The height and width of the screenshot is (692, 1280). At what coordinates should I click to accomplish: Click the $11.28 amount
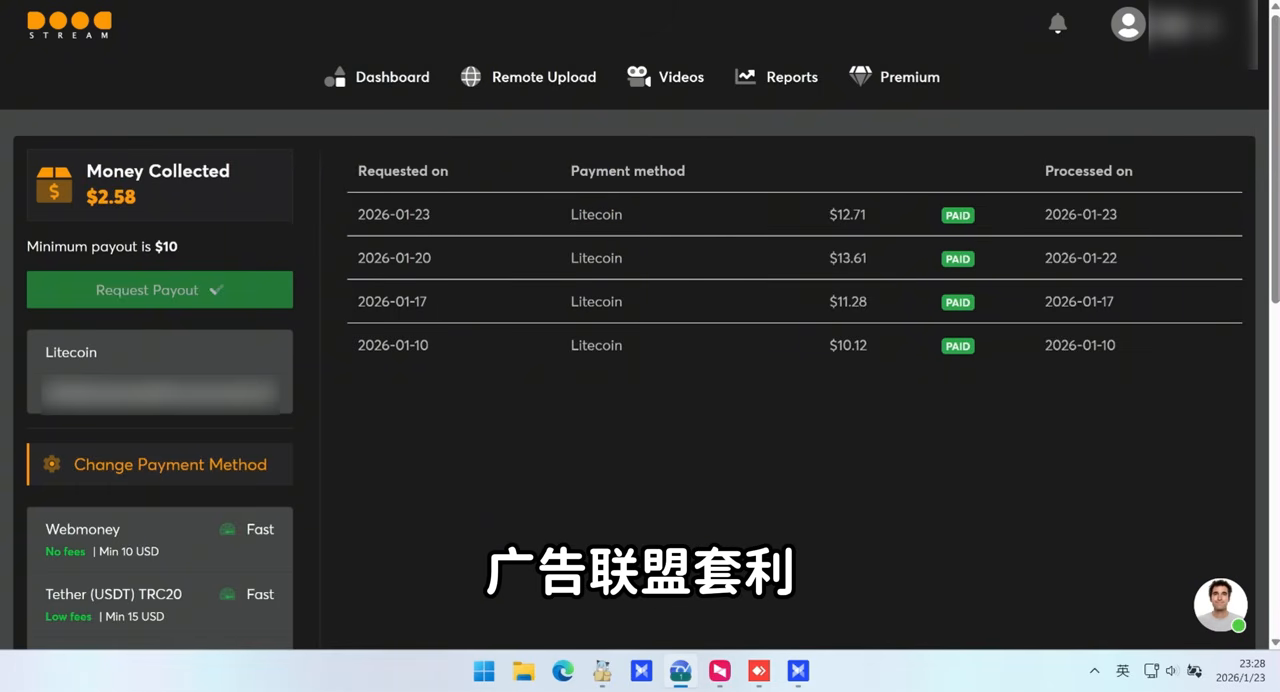coord(848,301)
